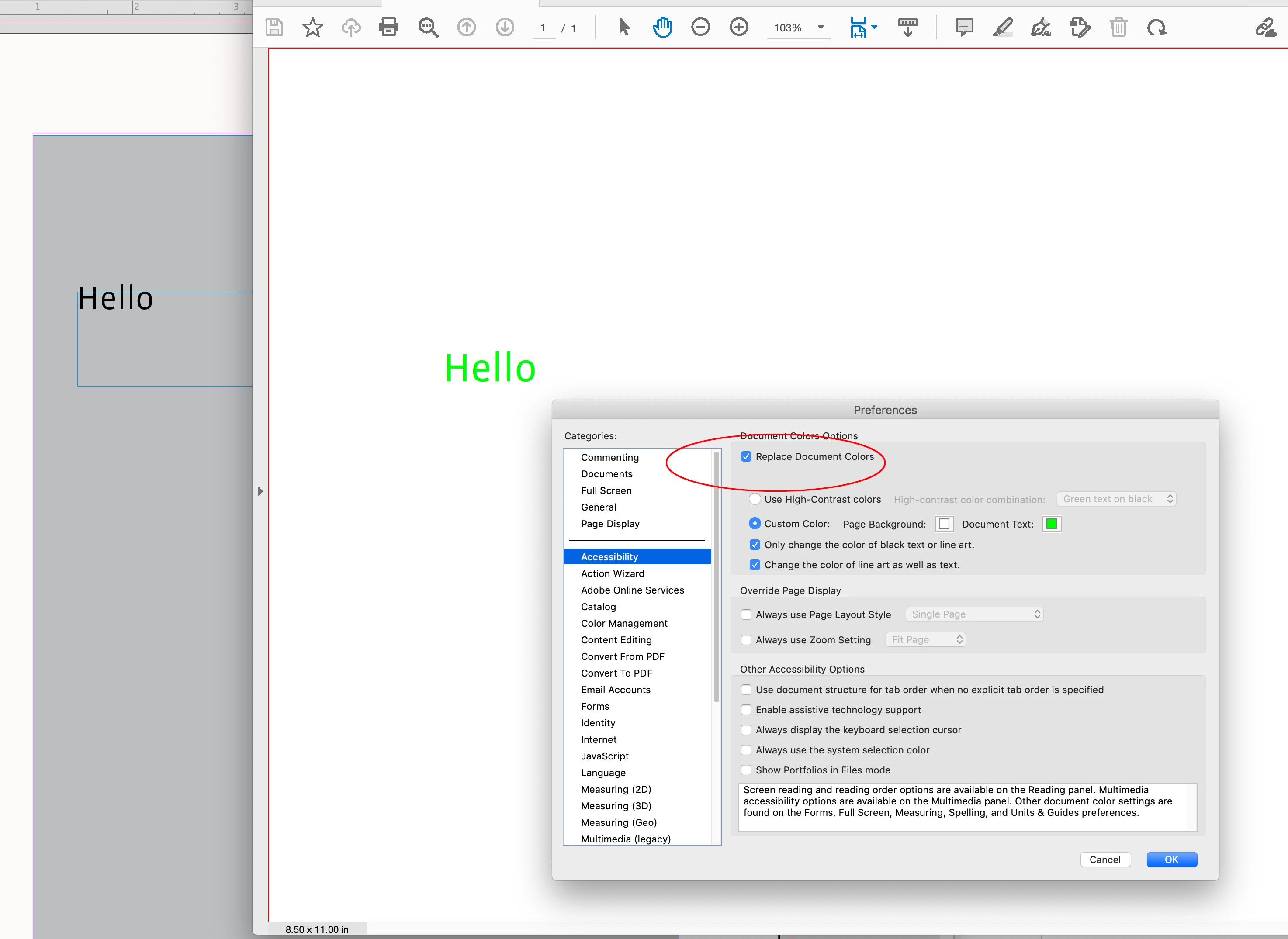Select the Hand pan tool
The height and width of the screenshot is (939, 1288).
pyautogui.click(x=662, y=27)
